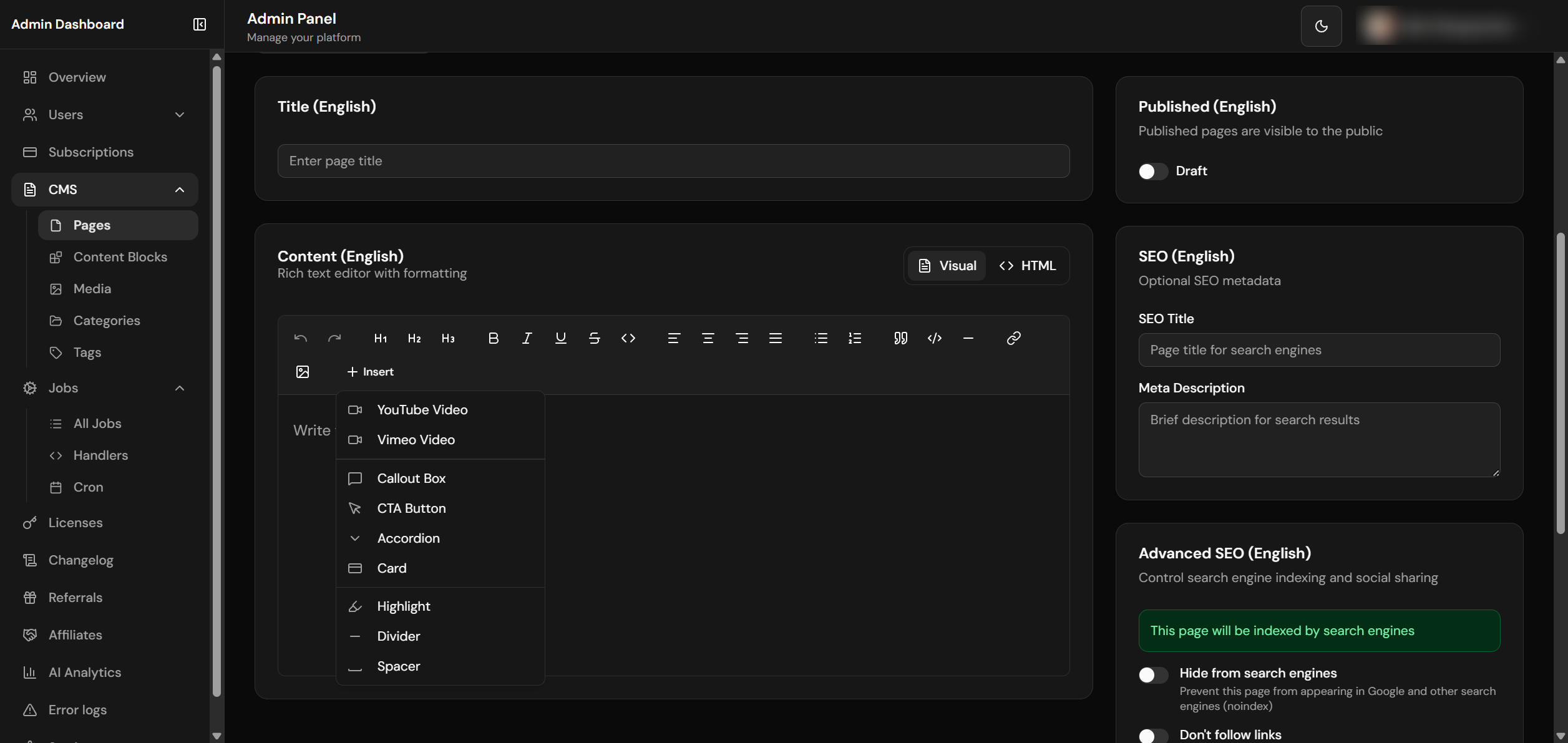This screenshot has width=1568, height=743.
Task: Switch to HTML editor tab
Action: coord(1027,266)
